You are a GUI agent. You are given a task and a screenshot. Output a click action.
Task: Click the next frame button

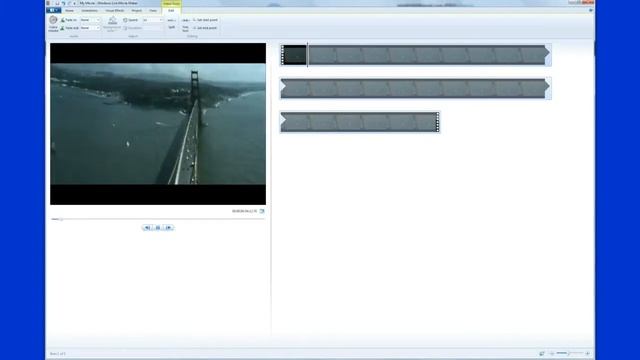tap(169, 228)
